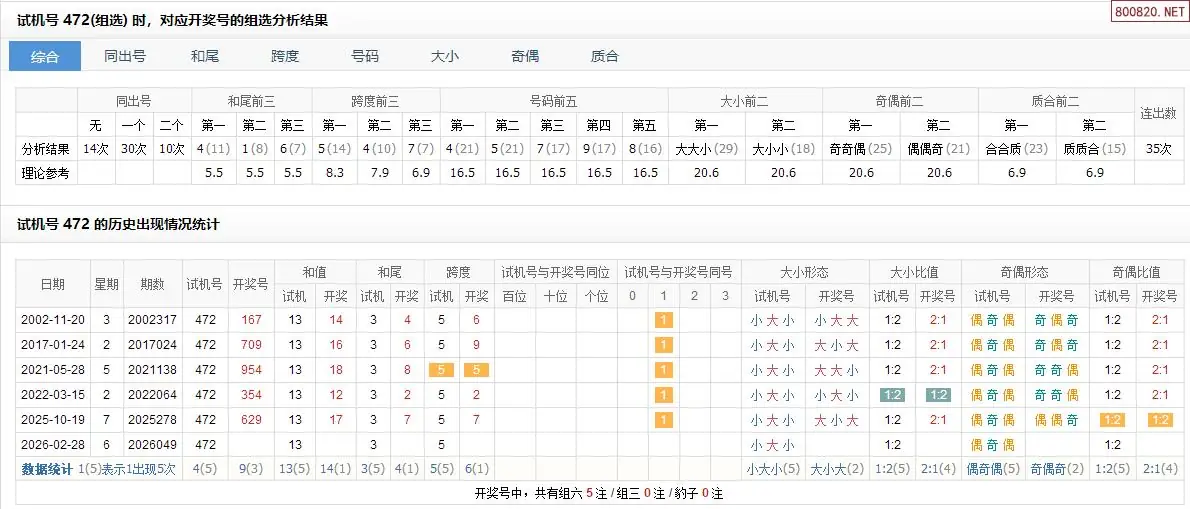Click the date 2017-01-24
The width and height of the screenshot is (1190, 509).
pyautogui.click(x=52, y=345)
